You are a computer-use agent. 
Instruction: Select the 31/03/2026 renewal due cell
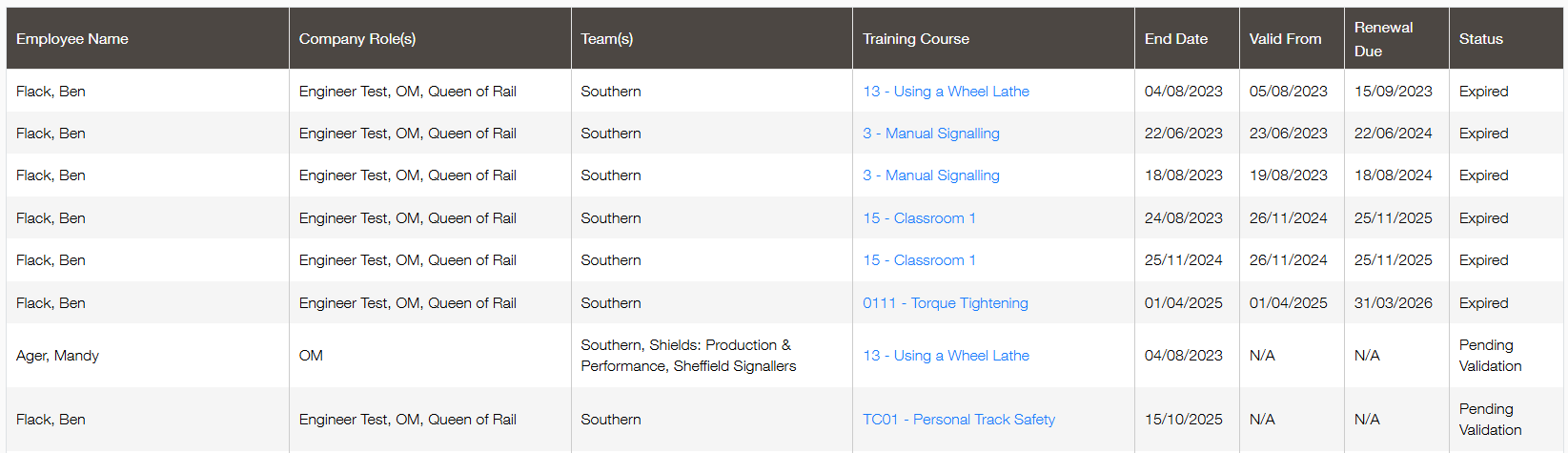coord(1393,303)
